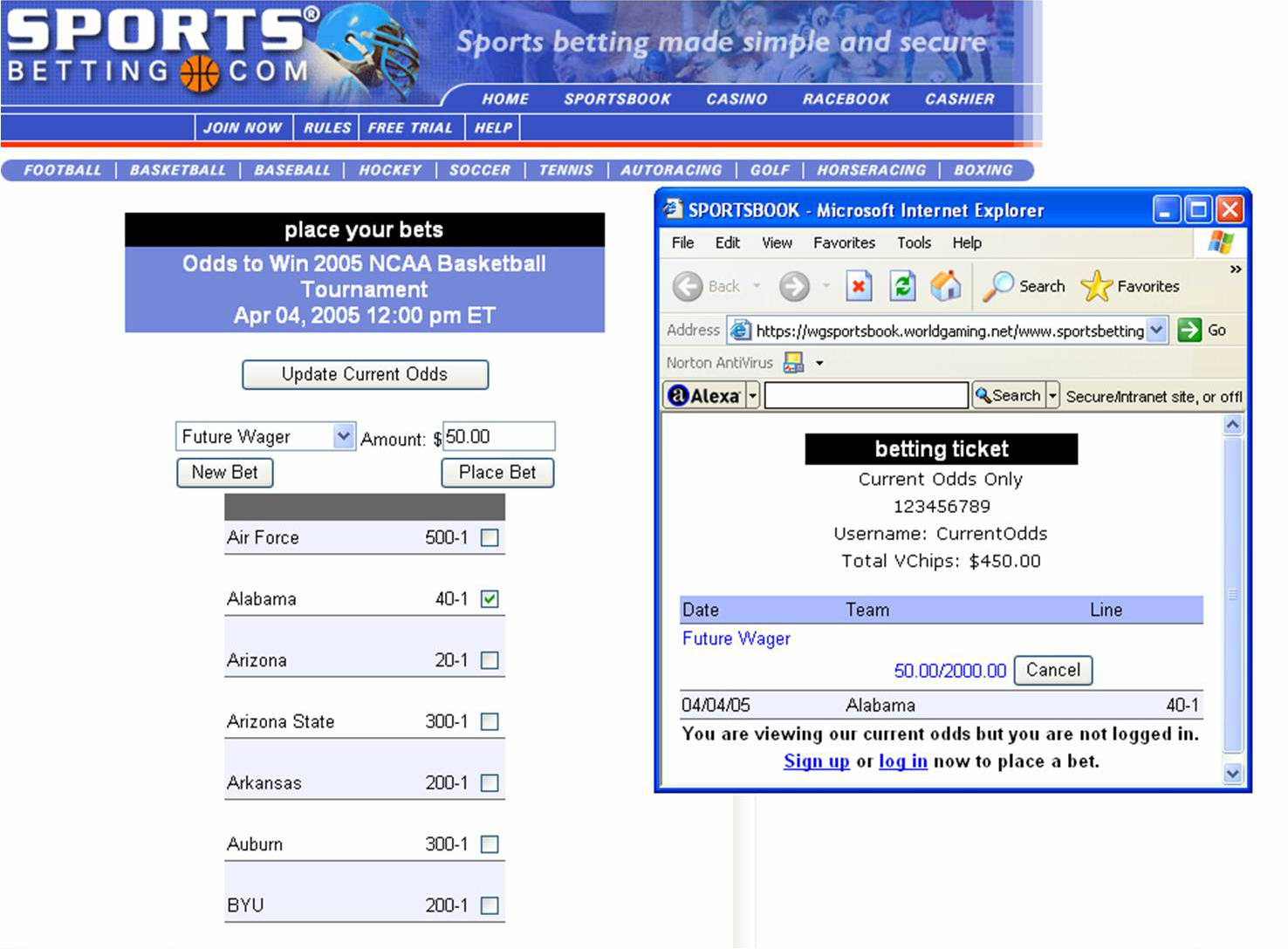Click the Refresh icon in IE toolbar
Image resolution: width=1288 pixels, height=949 pixels.
(902, 286)
